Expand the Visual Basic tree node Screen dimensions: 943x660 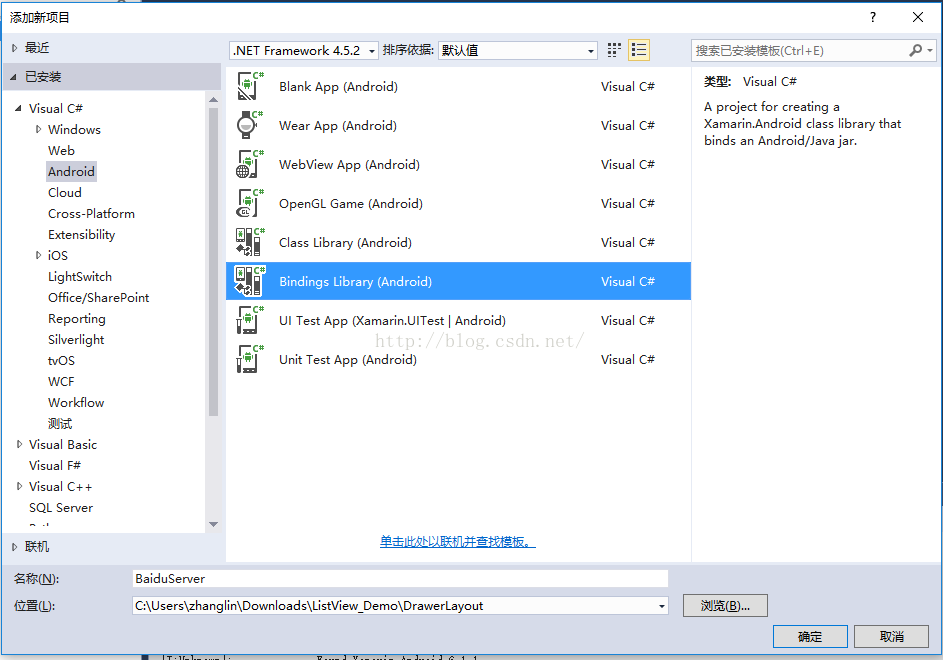click(x=19, y=444)
